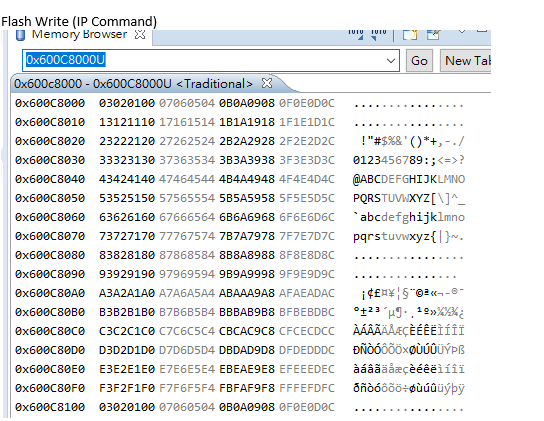Click hex cell FBFAF9F8

247,388
